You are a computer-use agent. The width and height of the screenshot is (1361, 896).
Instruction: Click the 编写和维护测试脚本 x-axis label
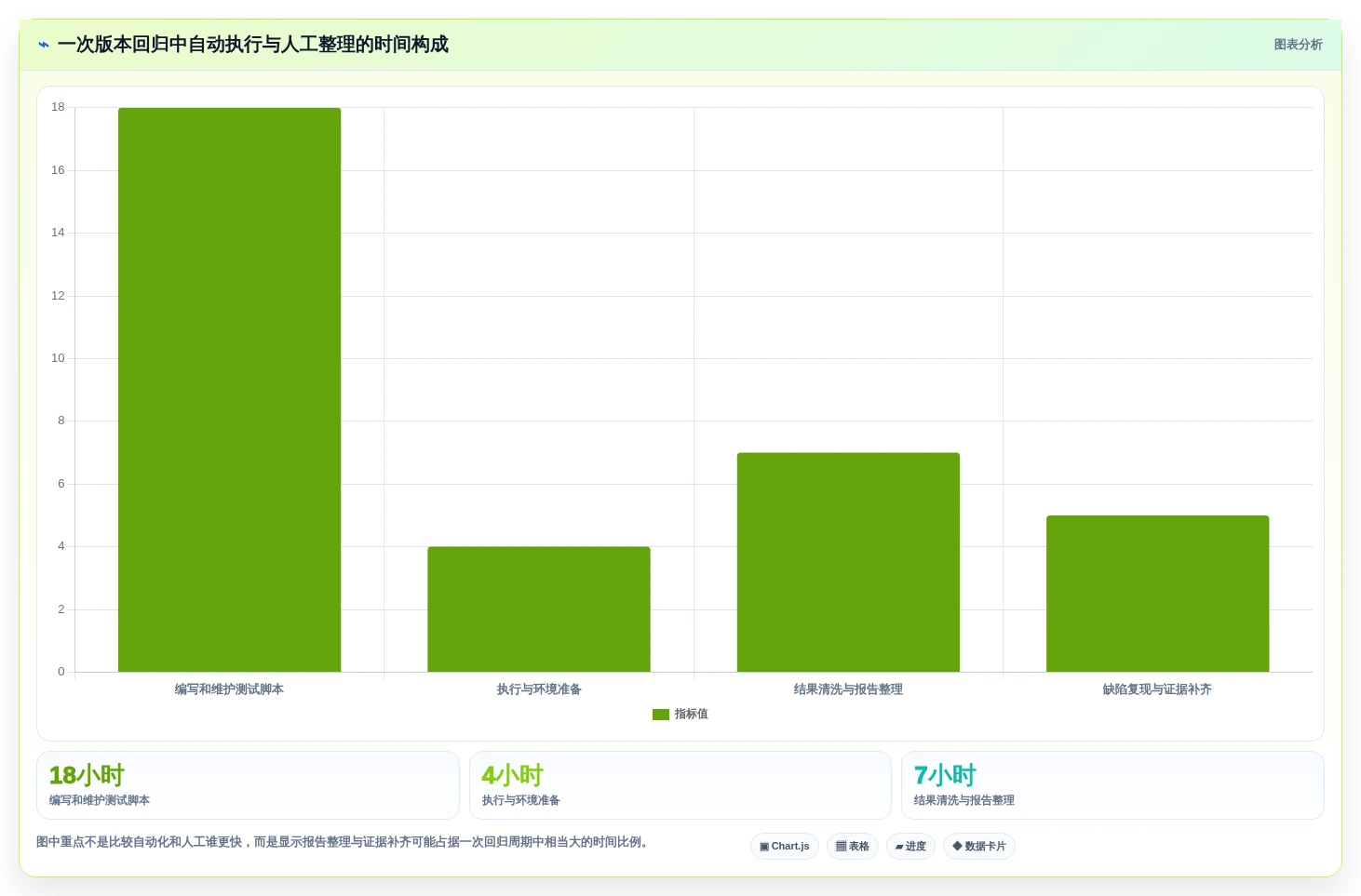tap(229, 689)
